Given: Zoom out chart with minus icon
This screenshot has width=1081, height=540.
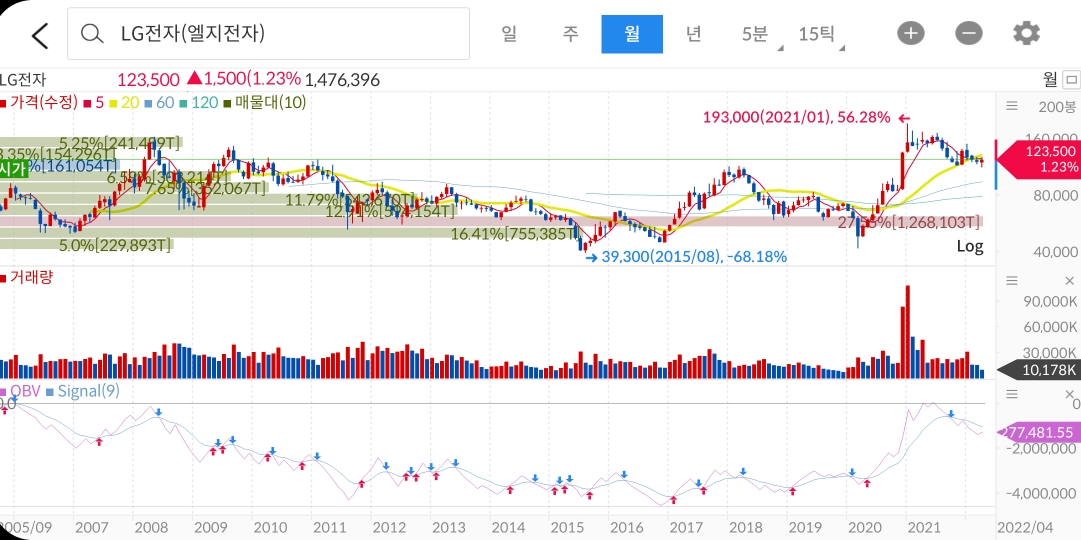Looking at the screenshot, I should tap(969, 33).
